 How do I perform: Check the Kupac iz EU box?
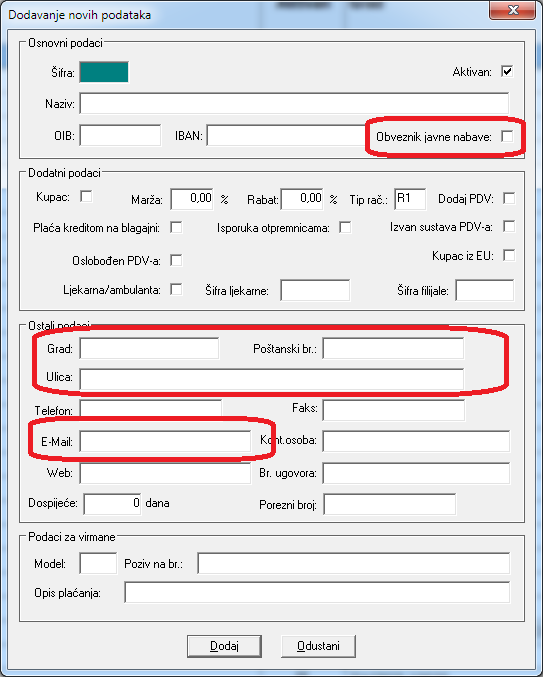click(x=509, y=255)
